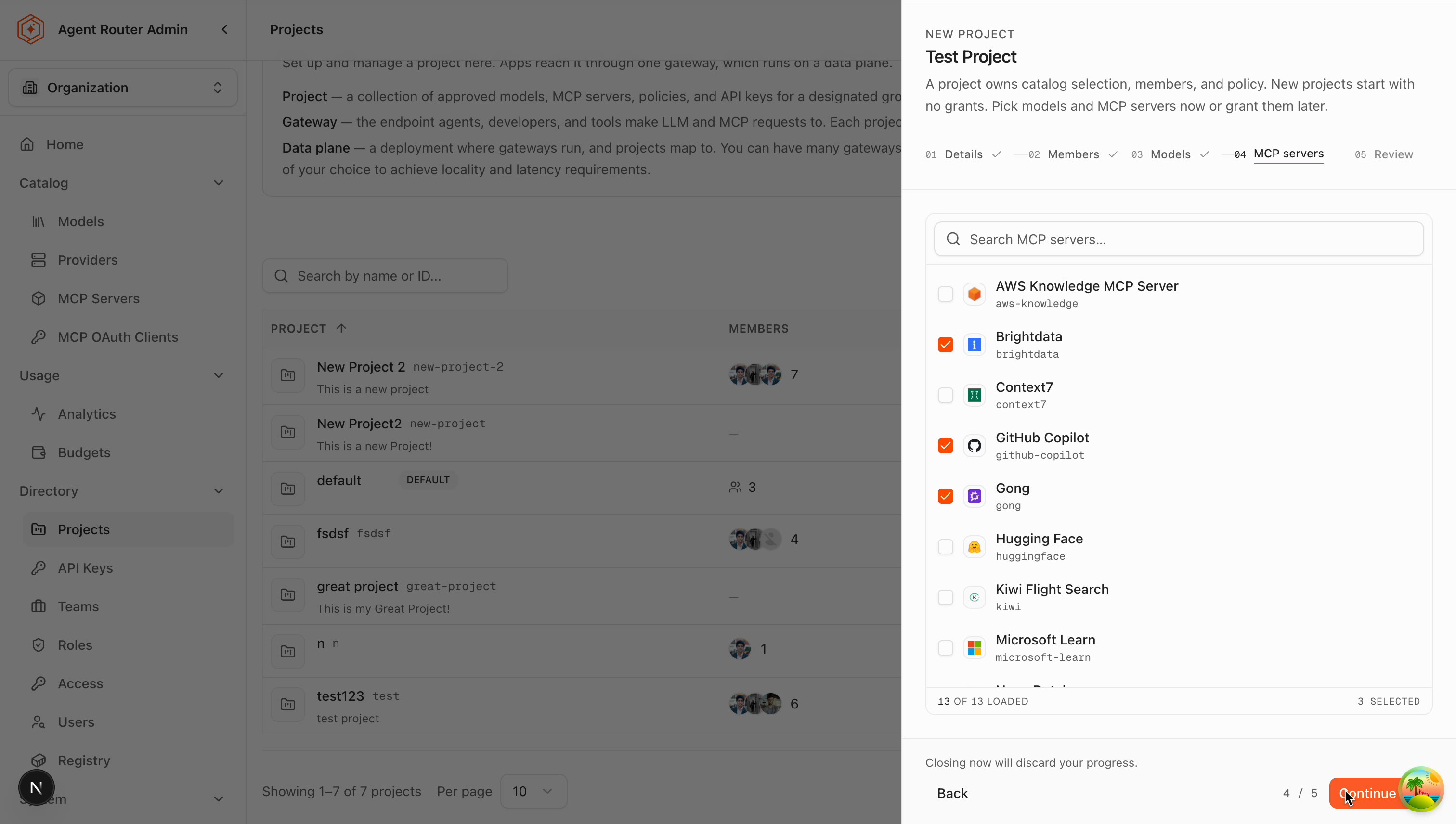The width and height of the screenshot is (1456, 824).
Task: Check the Hugging Face checkbox
Action: (945, 547)
